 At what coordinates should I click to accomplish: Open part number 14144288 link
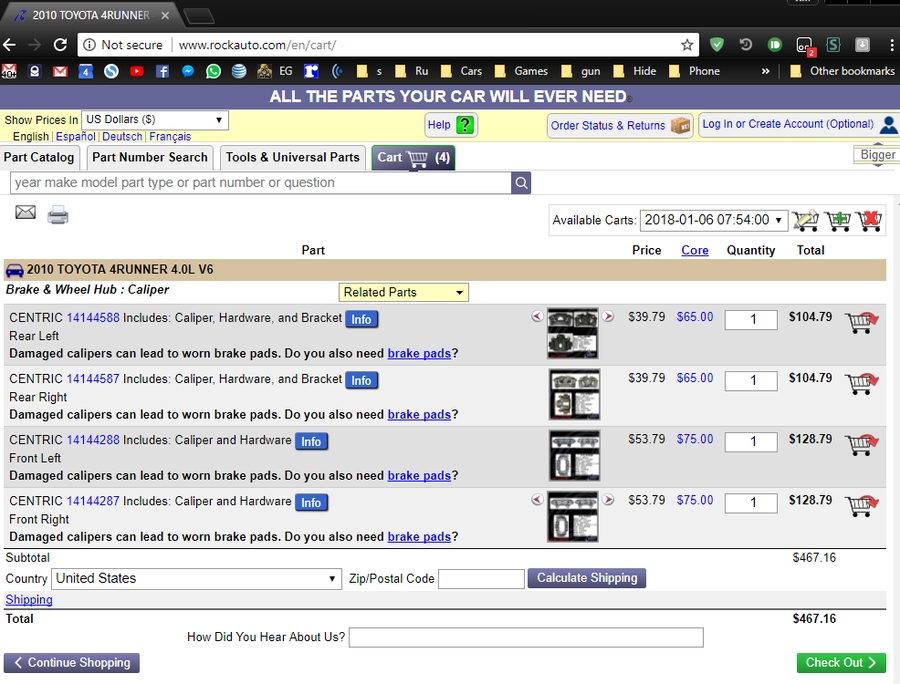pyautogui.click(x=93, y=440)
